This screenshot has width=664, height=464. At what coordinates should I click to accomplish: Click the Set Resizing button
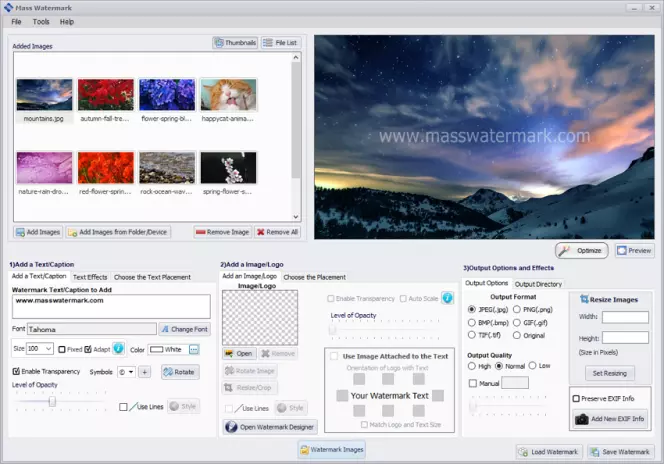point(609,373)
